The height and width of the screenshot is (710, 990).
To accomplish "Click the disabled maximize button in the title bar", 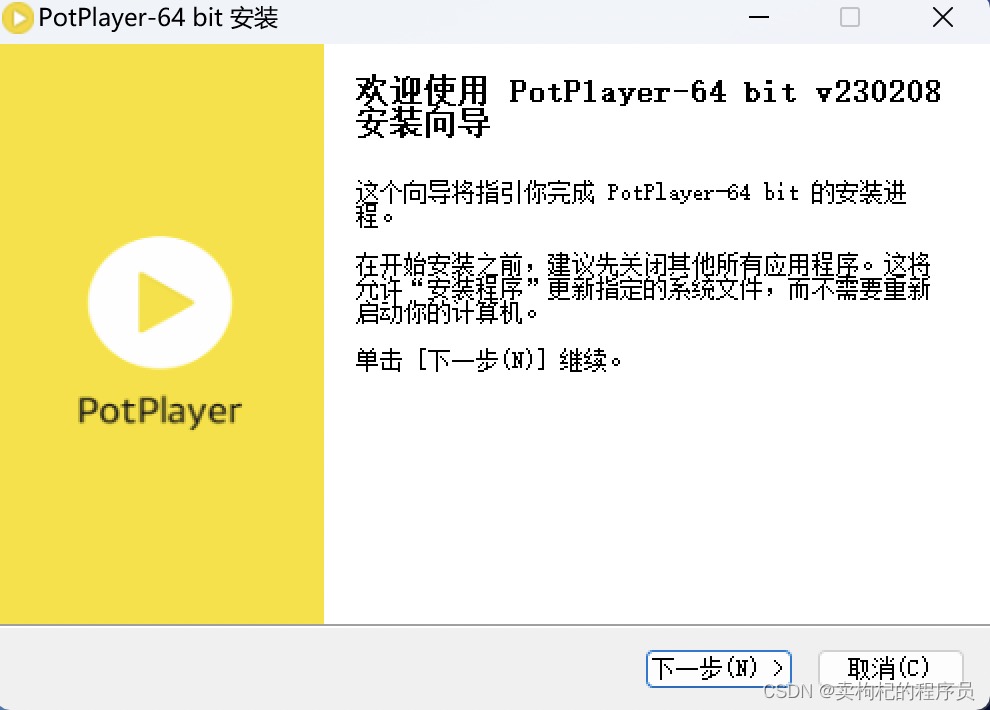I will coord(850,18).
